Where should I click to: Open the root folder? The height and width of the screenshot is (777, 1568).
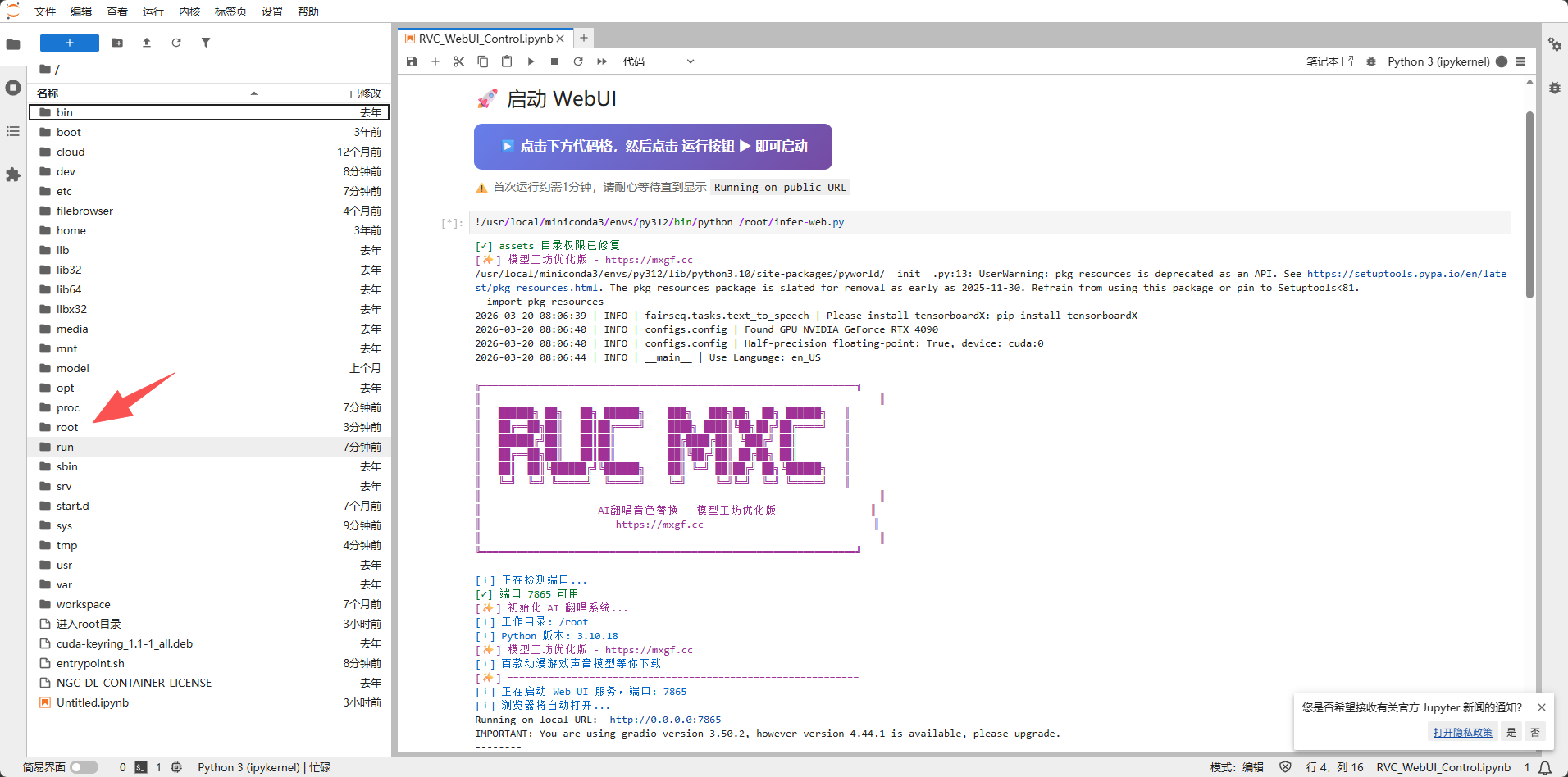[x=67, y=427]
